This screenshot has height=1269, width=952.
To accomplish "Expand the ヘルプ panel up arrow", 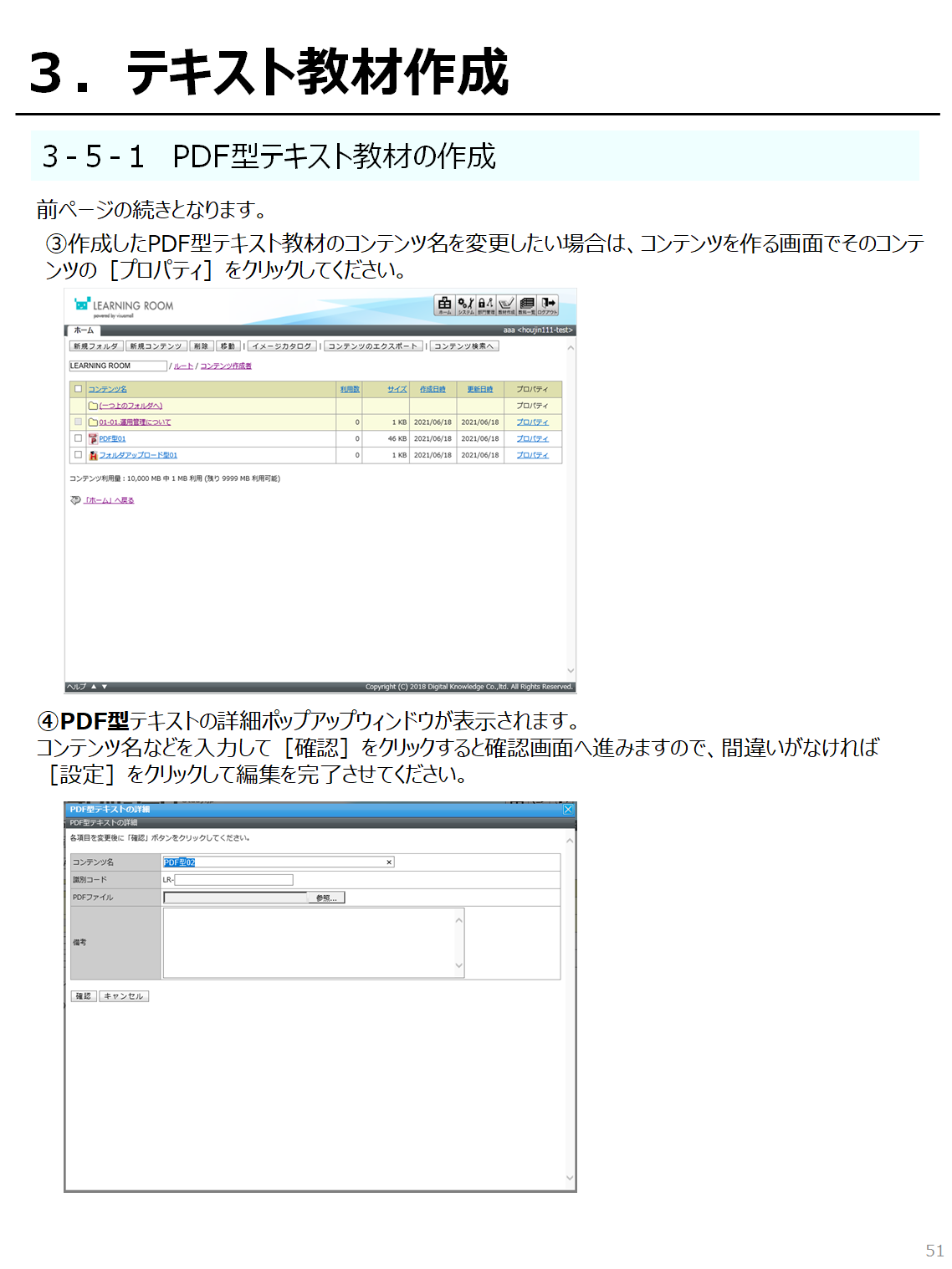I will coord(95,687).
